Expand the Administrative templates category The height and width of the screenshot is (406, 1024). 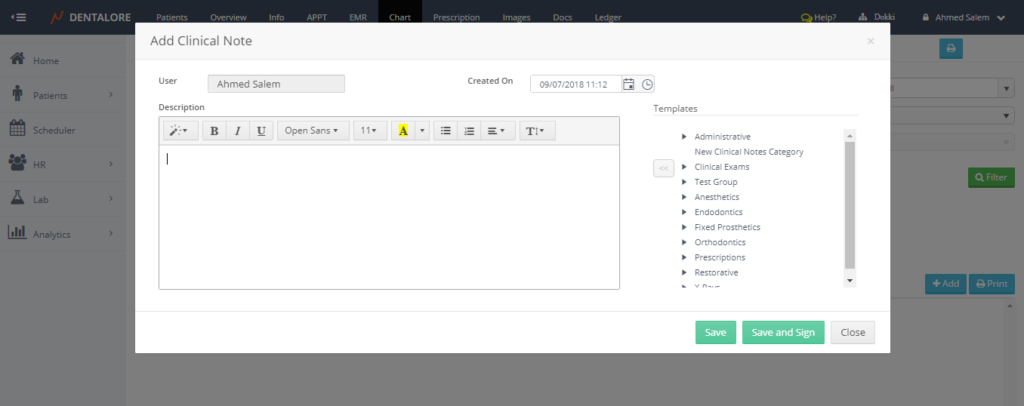(x=684, y=136)
